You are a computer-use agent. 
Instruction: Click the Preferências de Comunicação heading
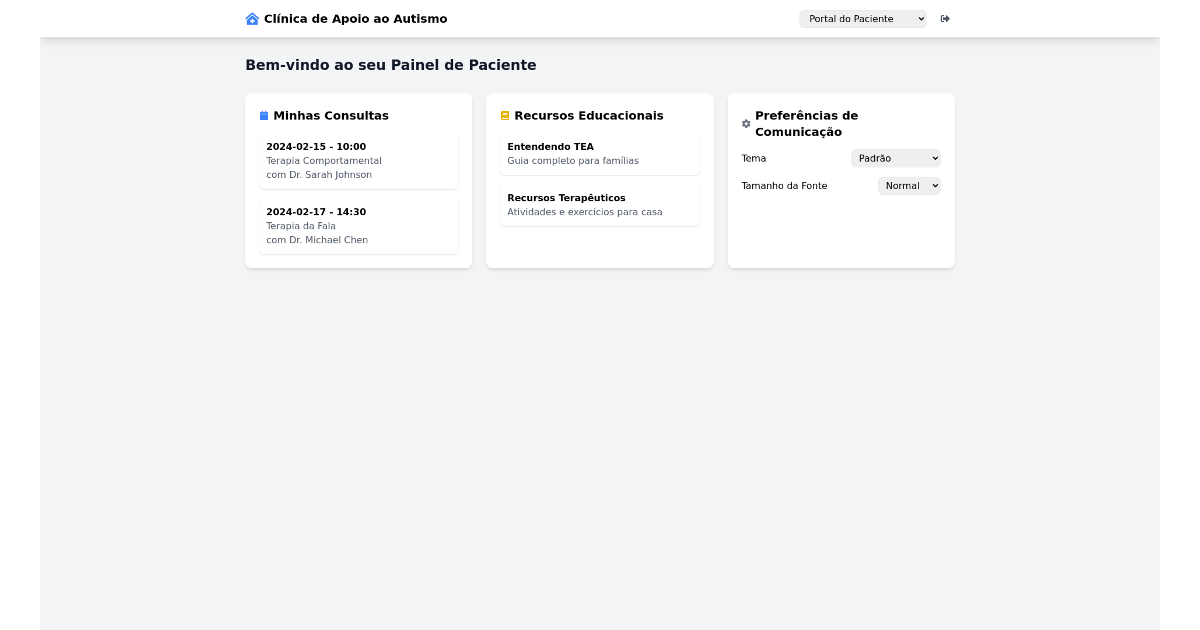(x=806, y=123)
